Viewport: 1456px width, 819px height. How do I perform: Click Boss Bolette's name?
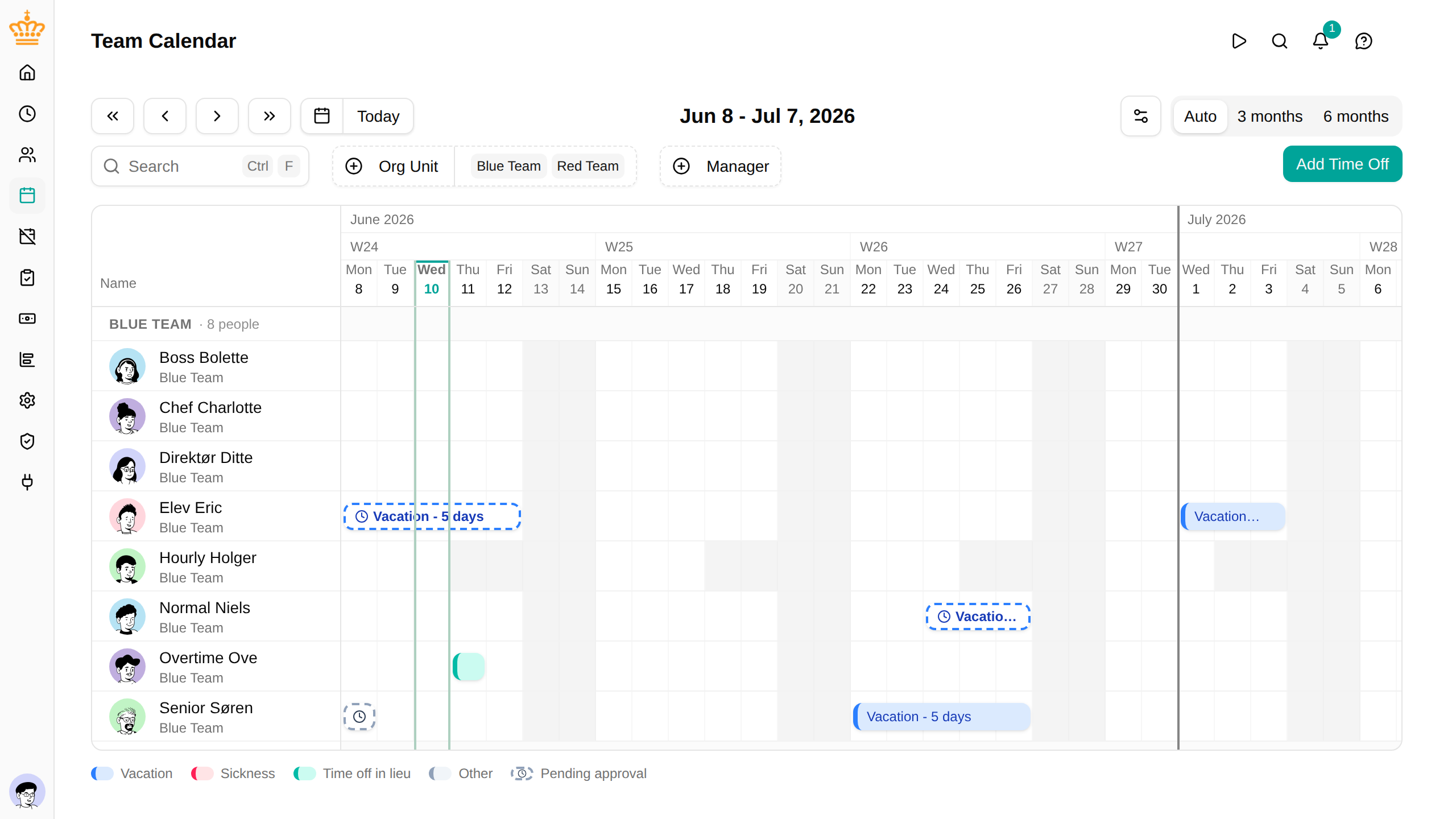[204, 357]
